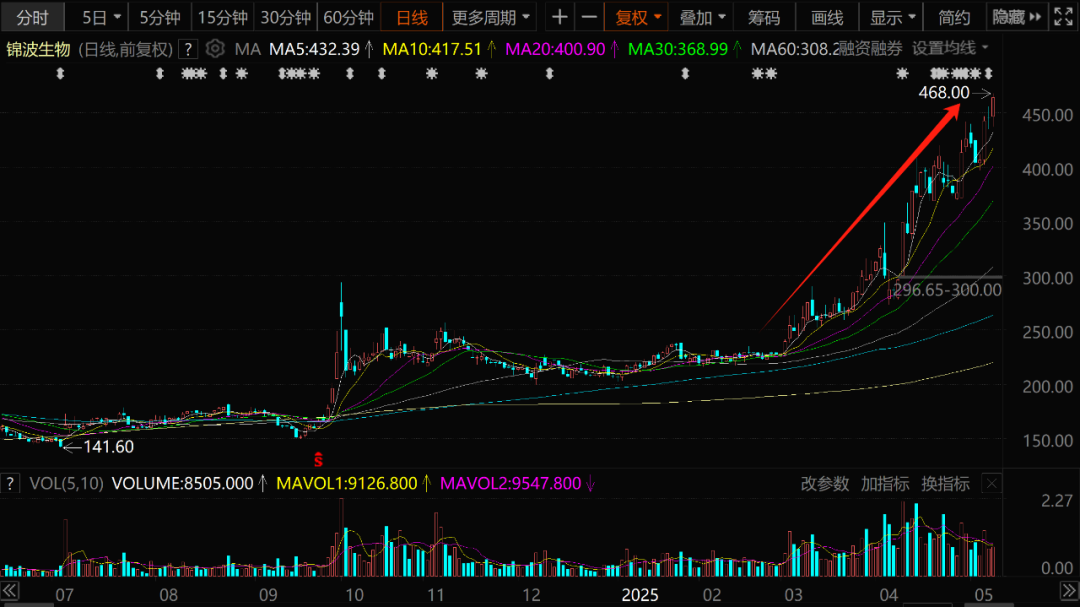1080x607 pixels.
Task: Click the 融资融券 label
Action: coord(871,48)
